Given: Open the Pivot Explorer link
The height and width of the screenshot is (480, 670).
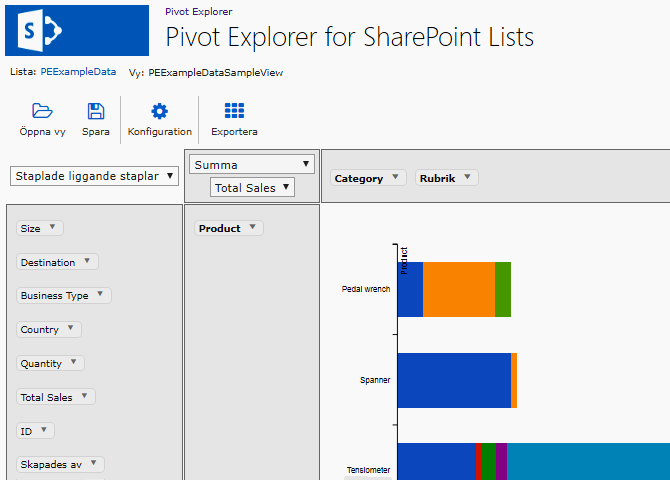Looking at the screenshot, I should click(199, 12).
